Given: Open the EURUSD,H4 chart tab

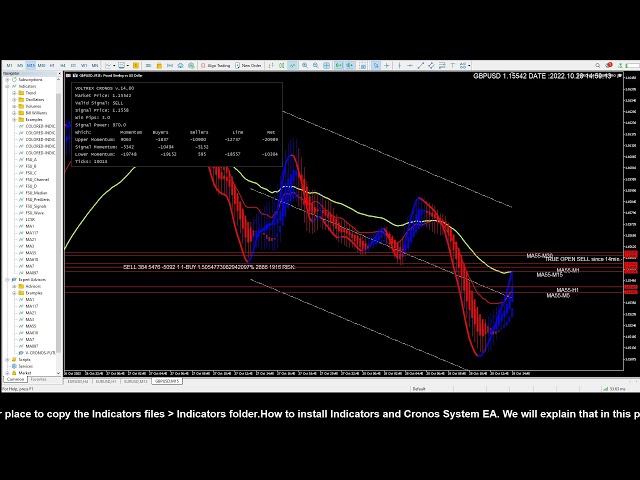Looking at the screenshot, I should coord(78,381).
